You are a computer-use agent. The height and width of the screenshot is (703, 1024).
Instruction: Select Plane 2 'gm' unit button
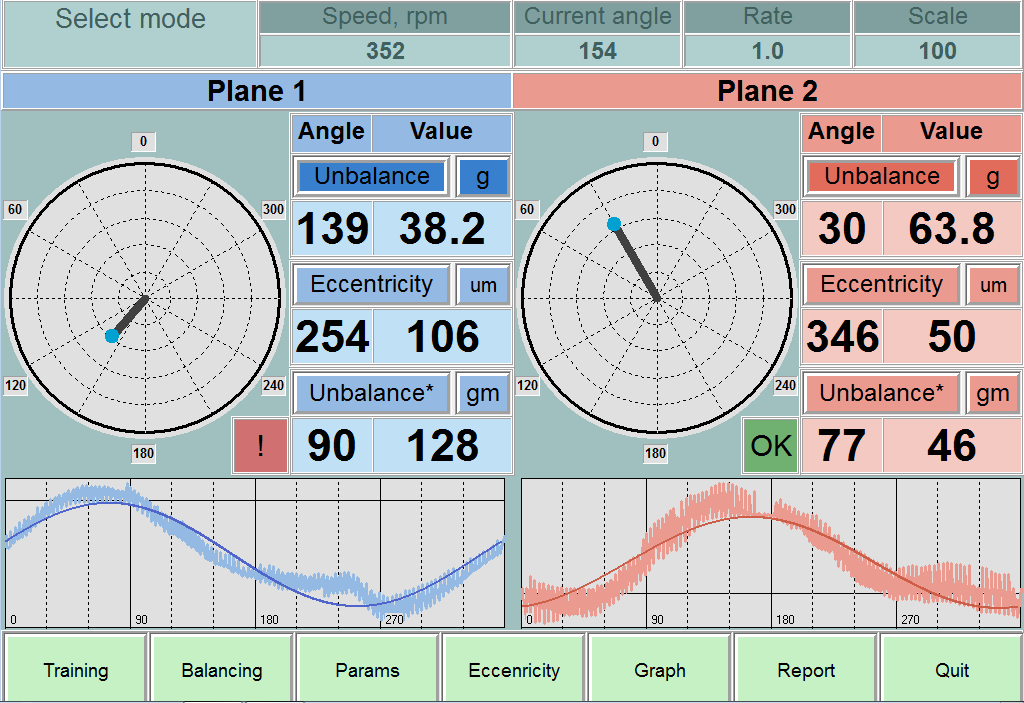coord(993,394)
